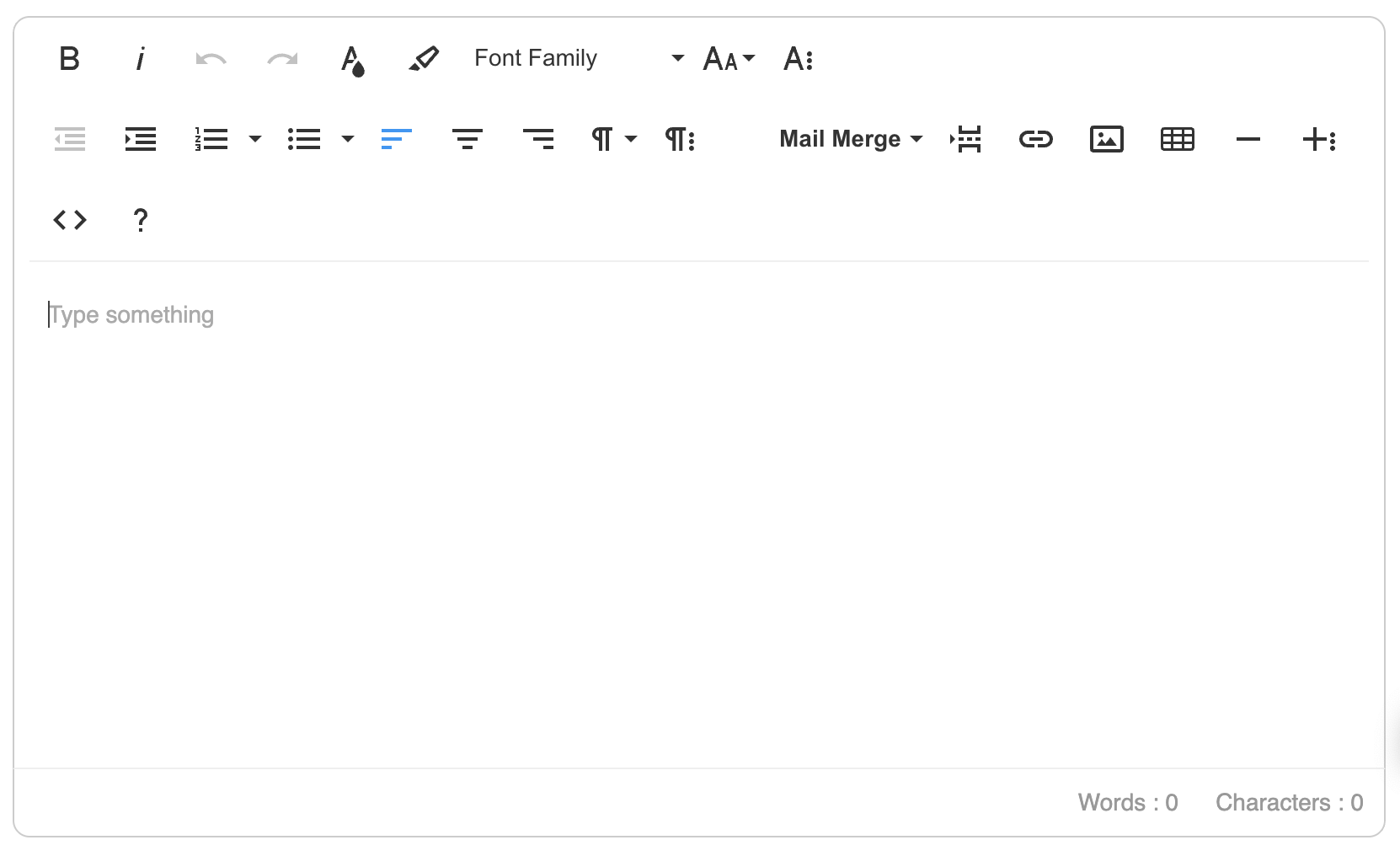Insert an image

click(1106, 139)
